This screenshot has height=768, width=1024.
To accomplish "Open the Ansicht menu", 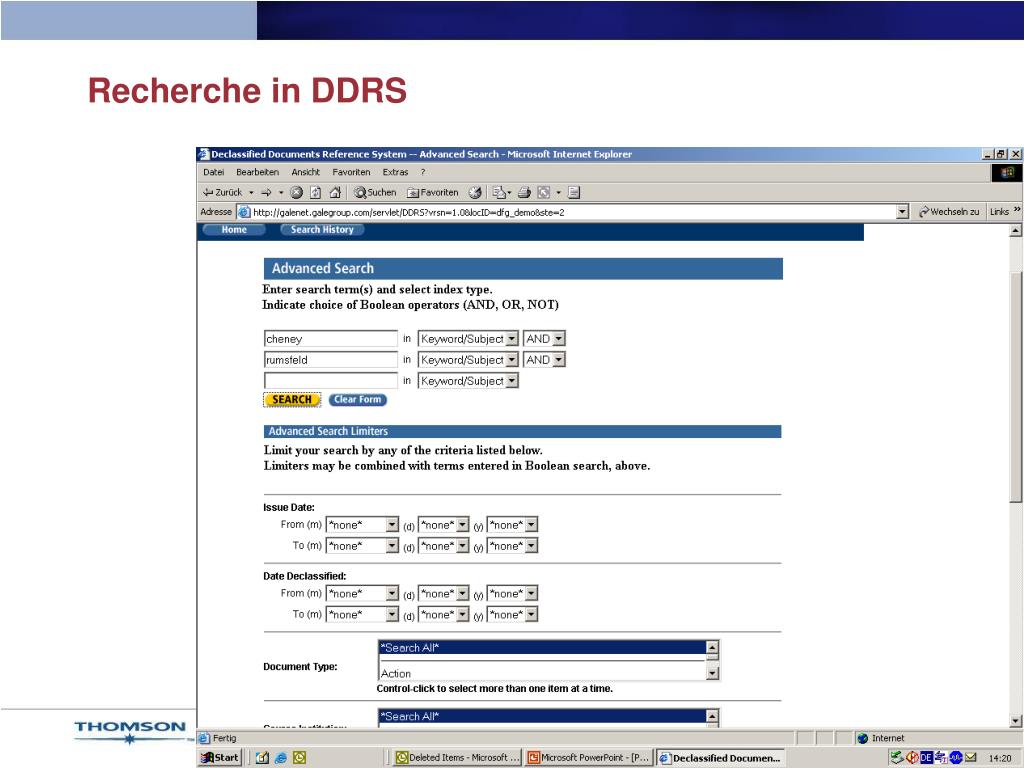I will 306,172.
